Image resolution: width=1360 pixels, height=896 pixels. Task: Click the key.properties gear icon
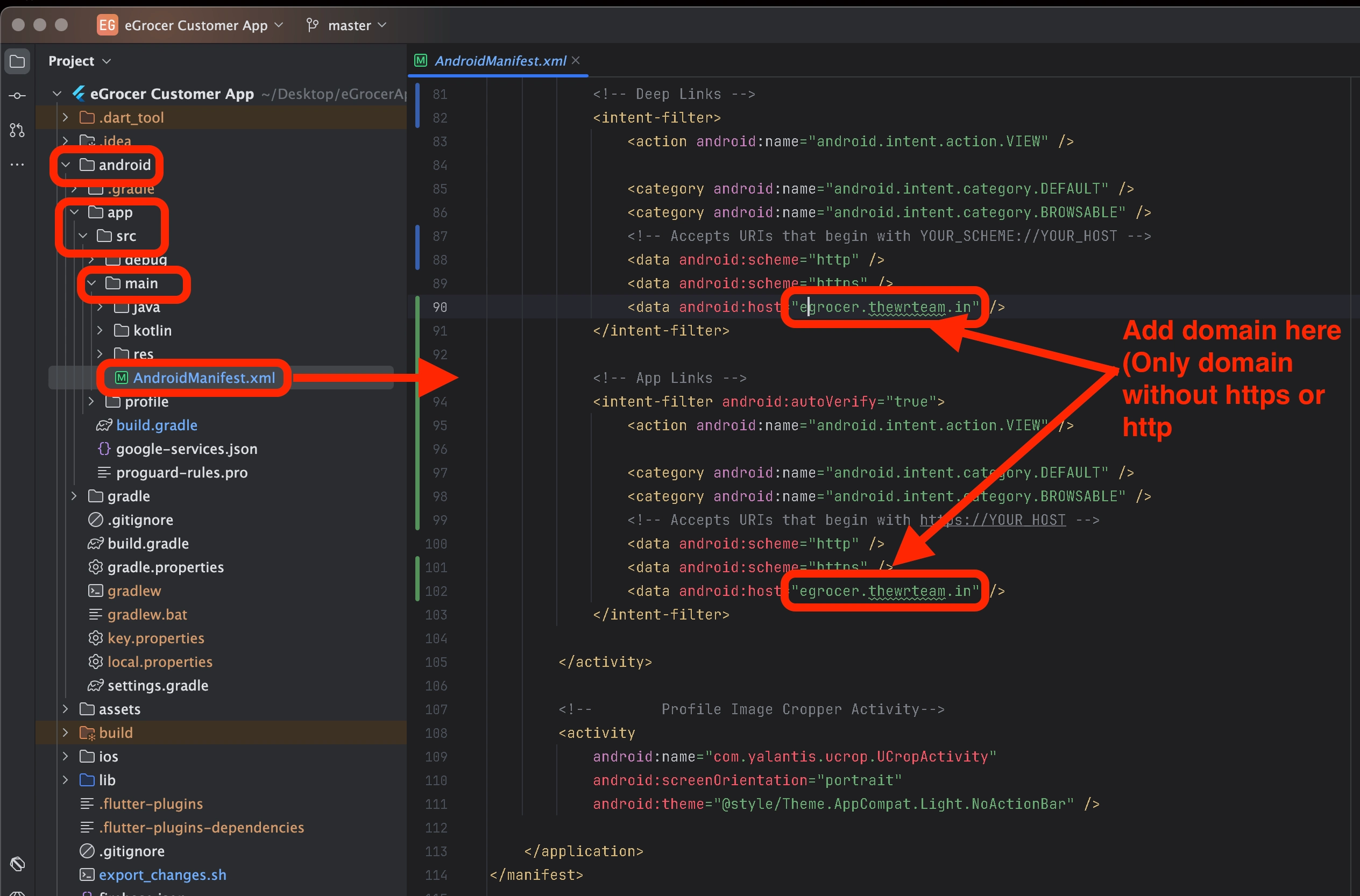[x=95, y=638]
